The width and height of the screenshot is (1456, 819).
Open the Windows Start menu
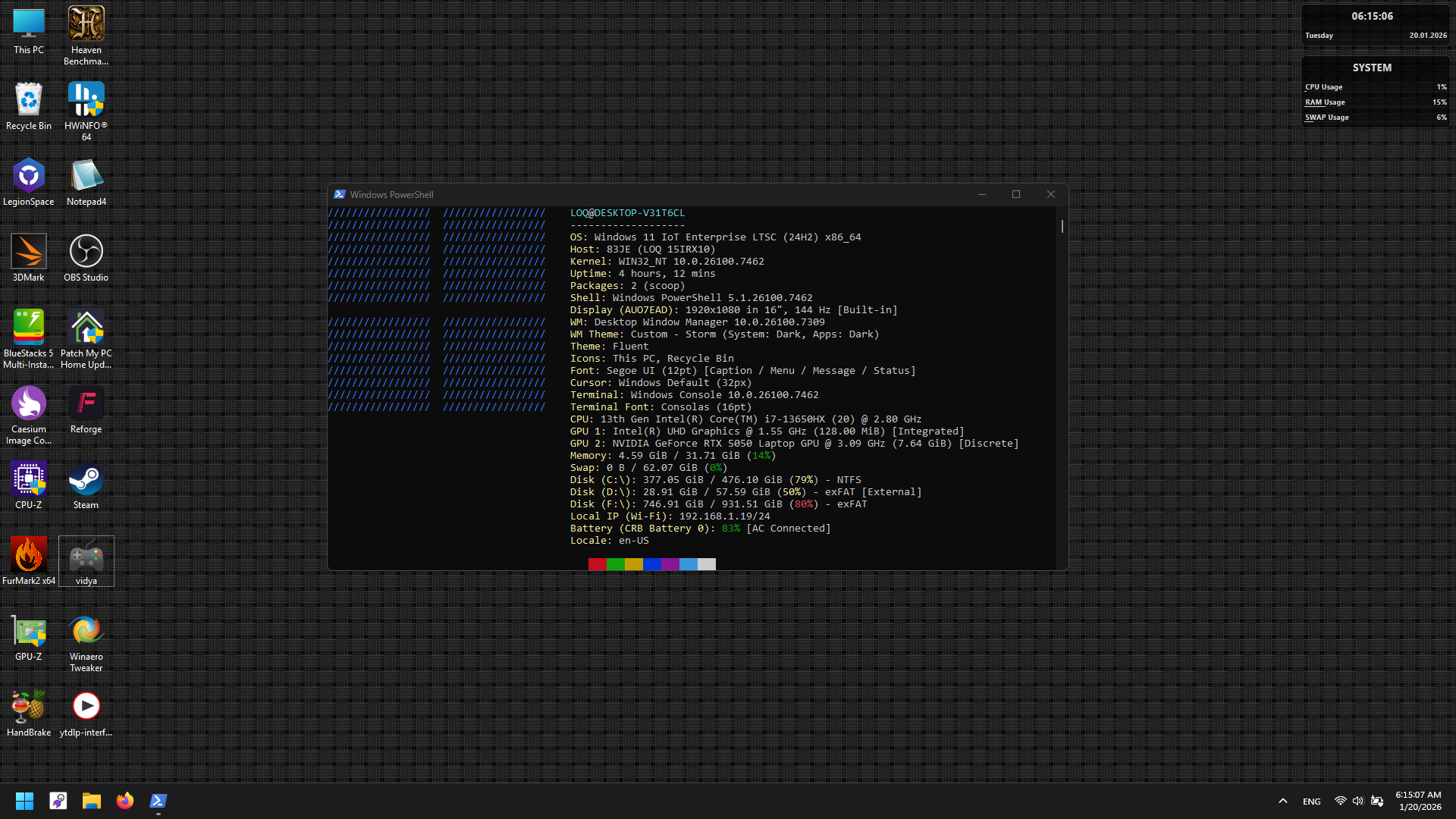click(x=24, y=801)
